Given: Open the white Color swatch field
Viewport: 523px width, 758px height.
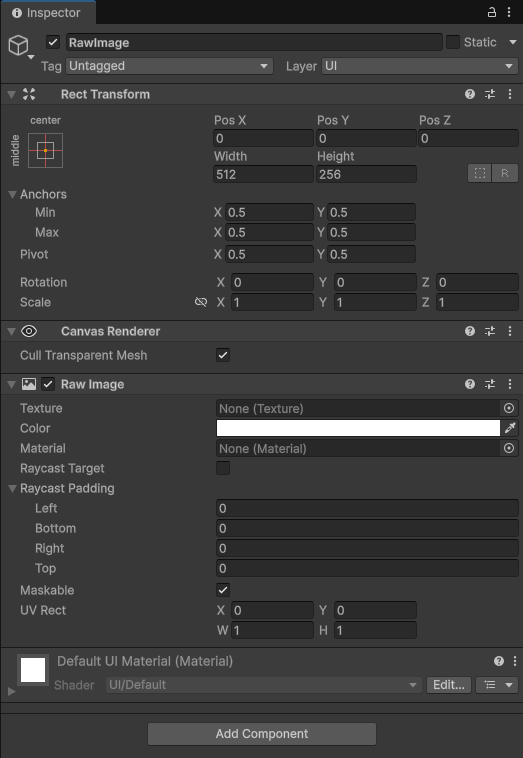Looking at the screenshot, I should point(358,428).
